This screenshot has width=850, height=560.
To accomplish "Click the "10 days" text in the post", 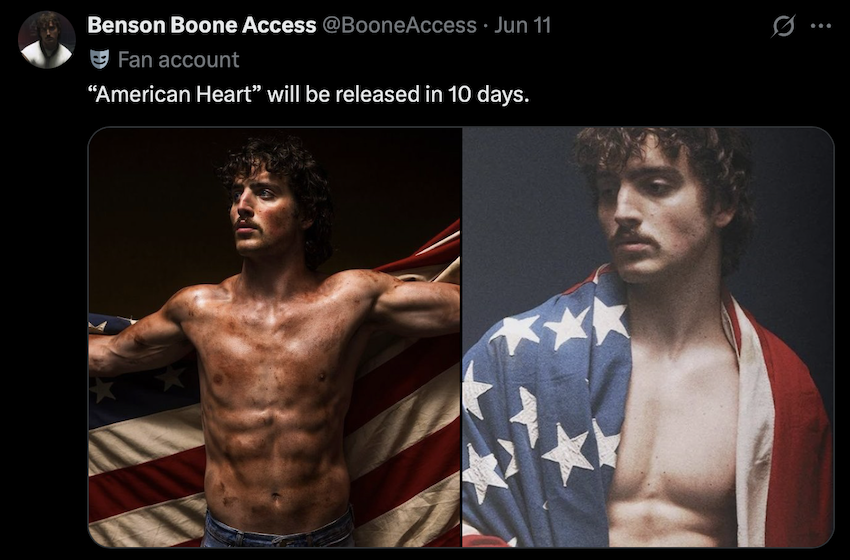I will 488,95.
